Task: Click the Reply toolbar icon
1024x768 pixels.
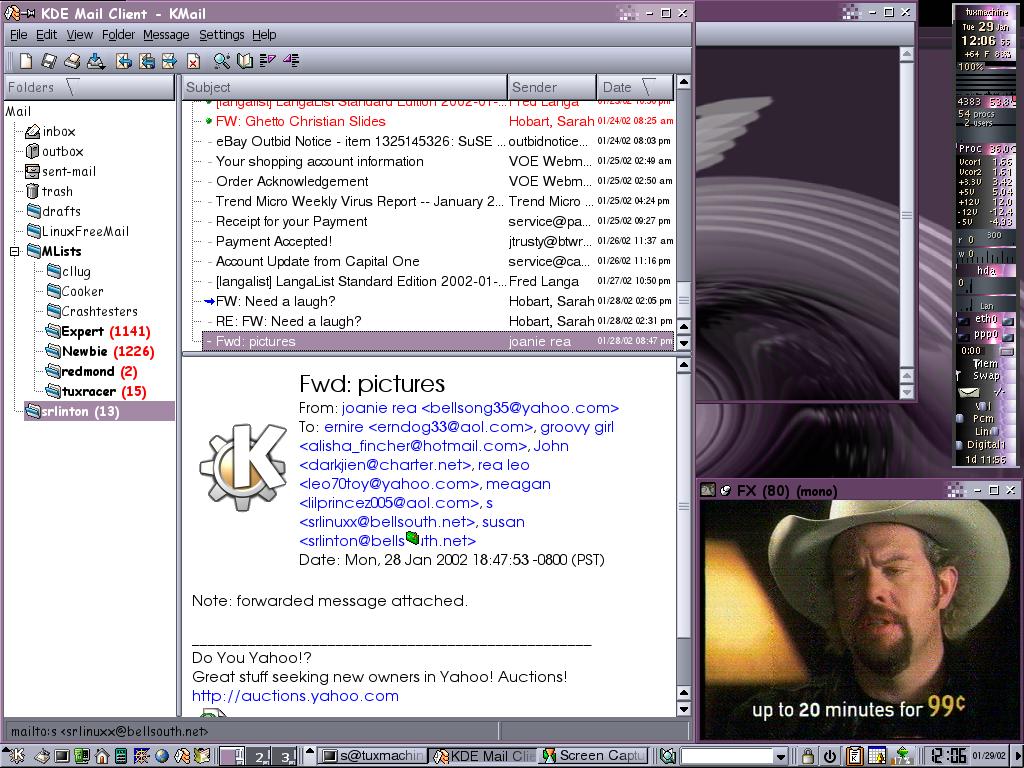Action: point(123,61)
